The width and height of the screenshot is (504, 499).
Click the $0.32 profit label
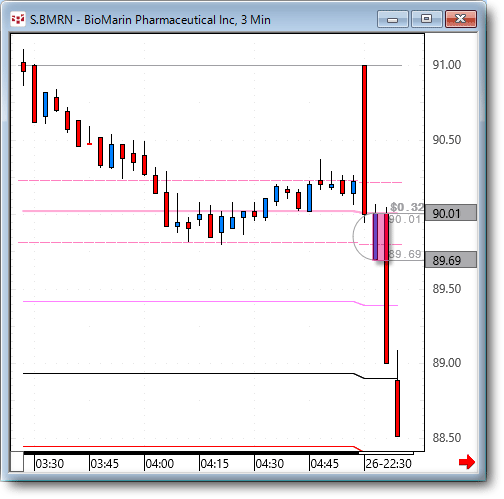point(407,207)
